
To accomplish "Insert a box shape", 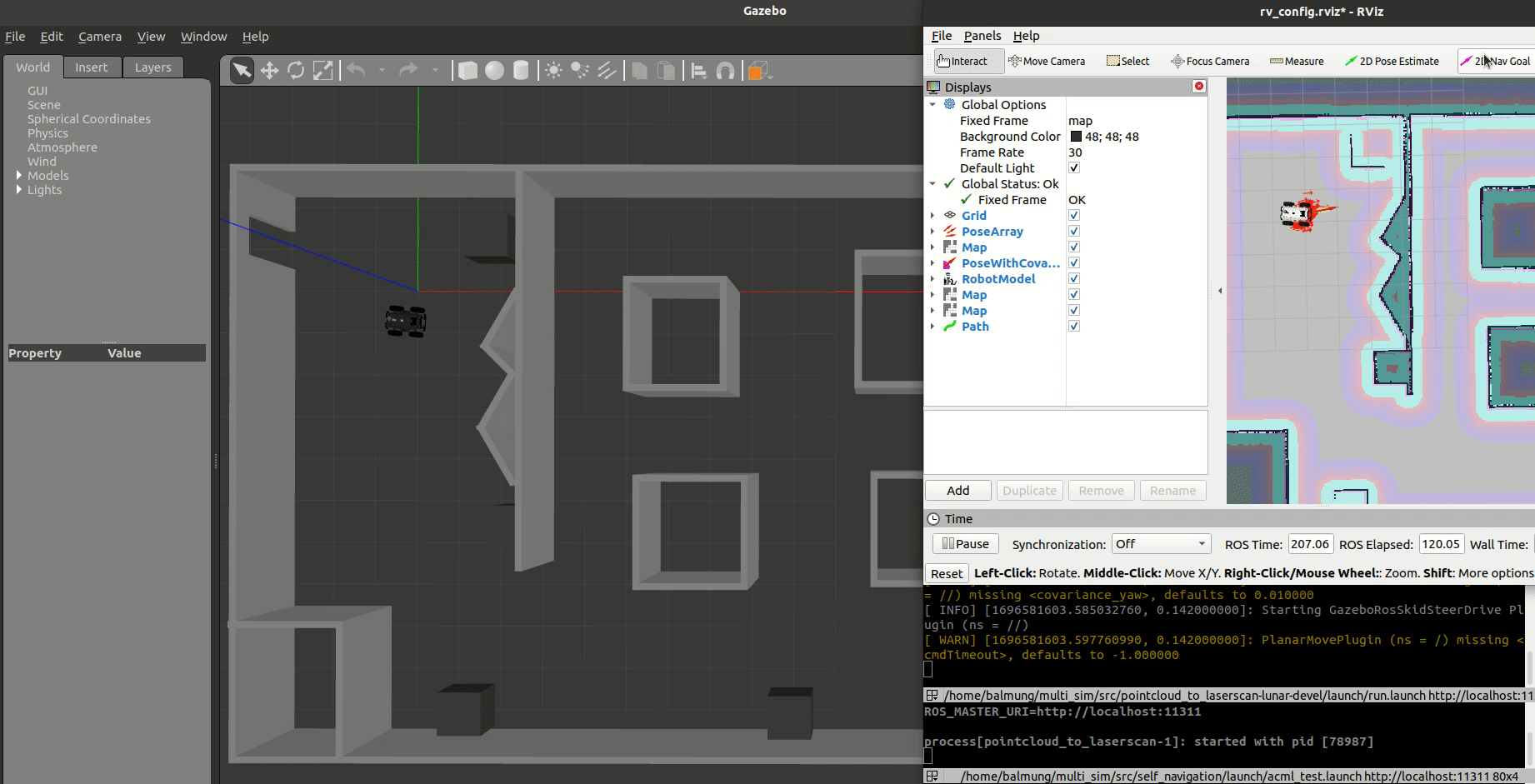I will pyautogui.click(x=468, y=71).
